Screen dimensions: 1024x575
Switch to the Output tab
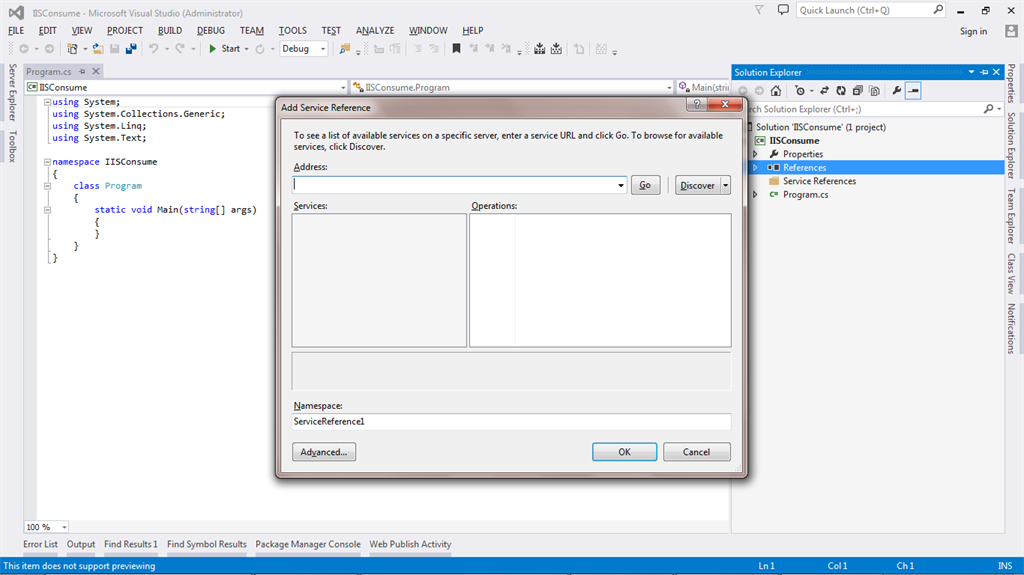pos(81,544)
